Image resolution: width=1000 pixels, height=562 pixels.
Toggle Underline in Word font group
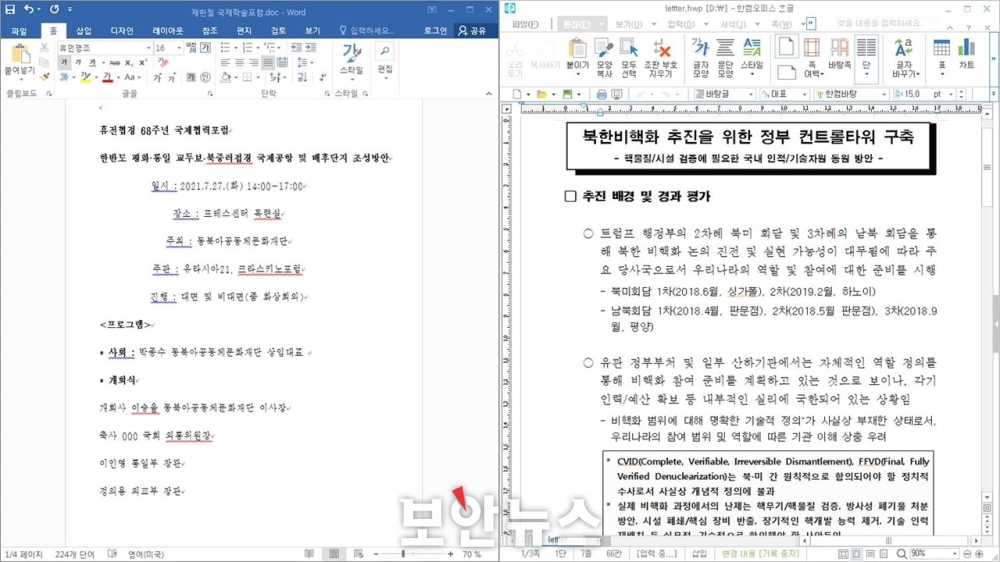click(92, 63)
